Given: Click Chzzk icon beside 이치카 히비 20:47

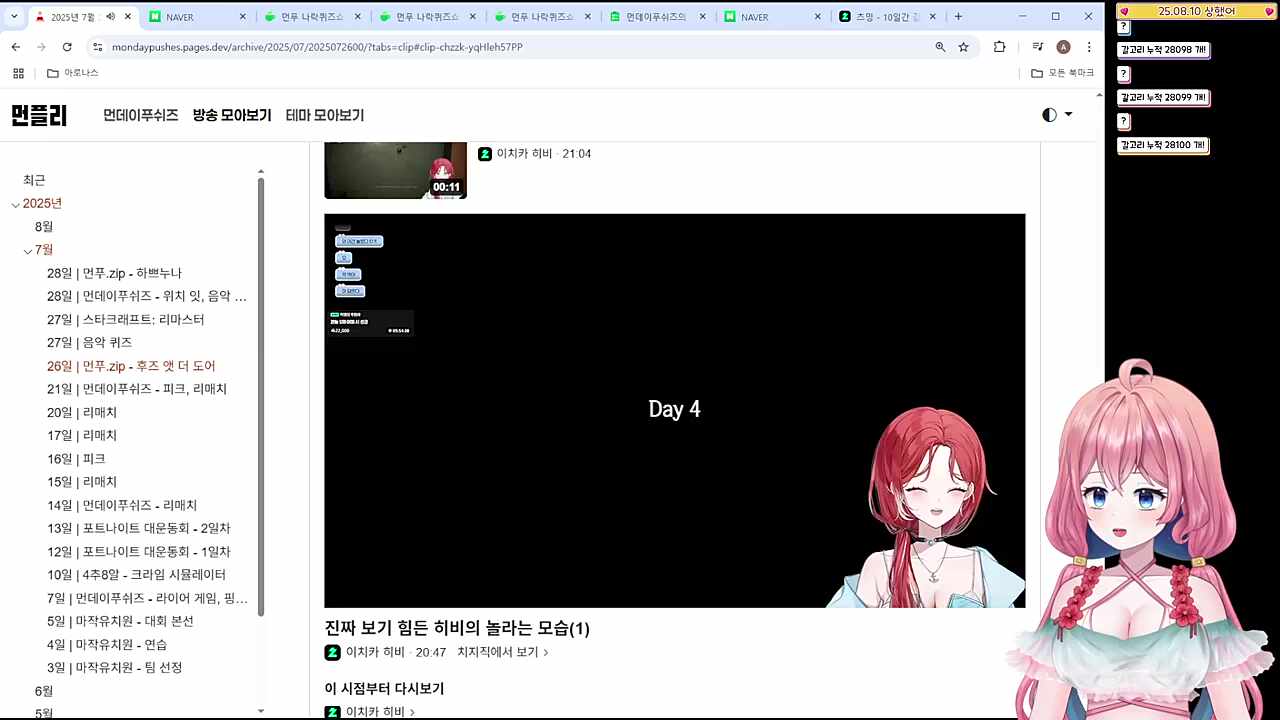Looking at the screenshot, I should (x=333, y=652).
